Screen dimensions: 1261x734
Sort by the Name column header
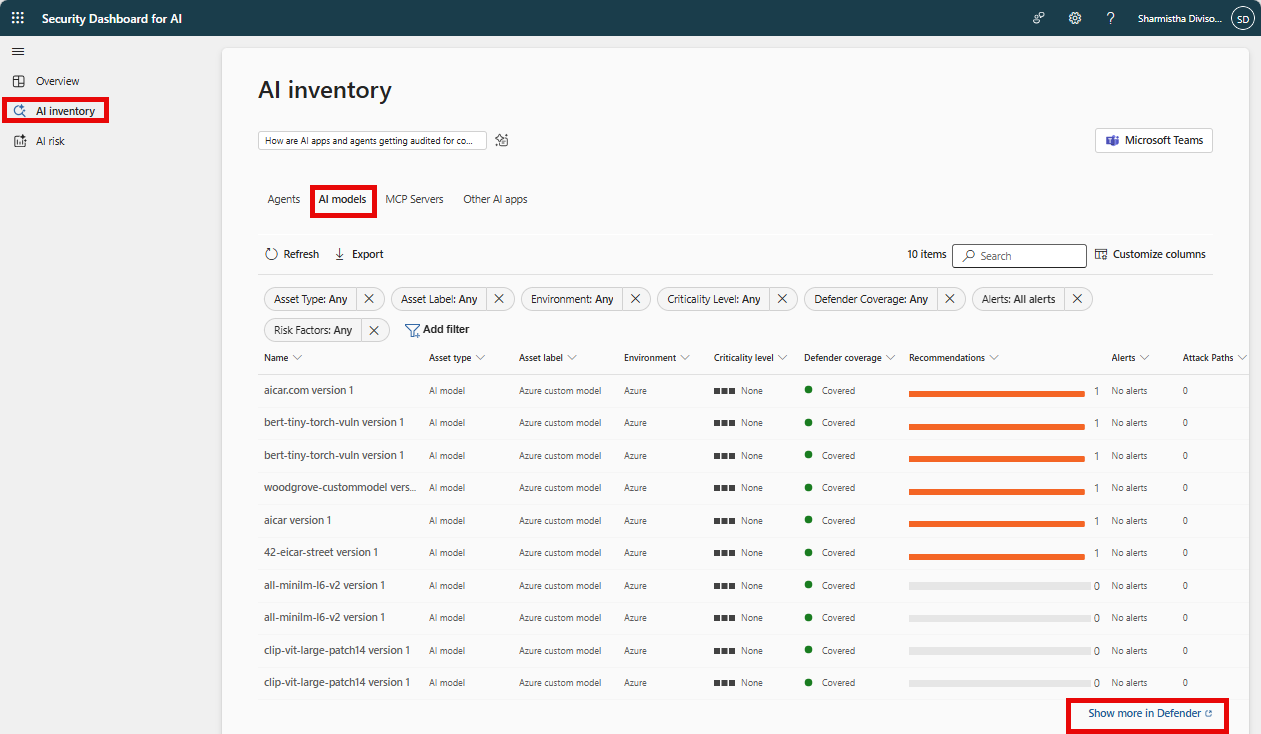tap(283, 358)
